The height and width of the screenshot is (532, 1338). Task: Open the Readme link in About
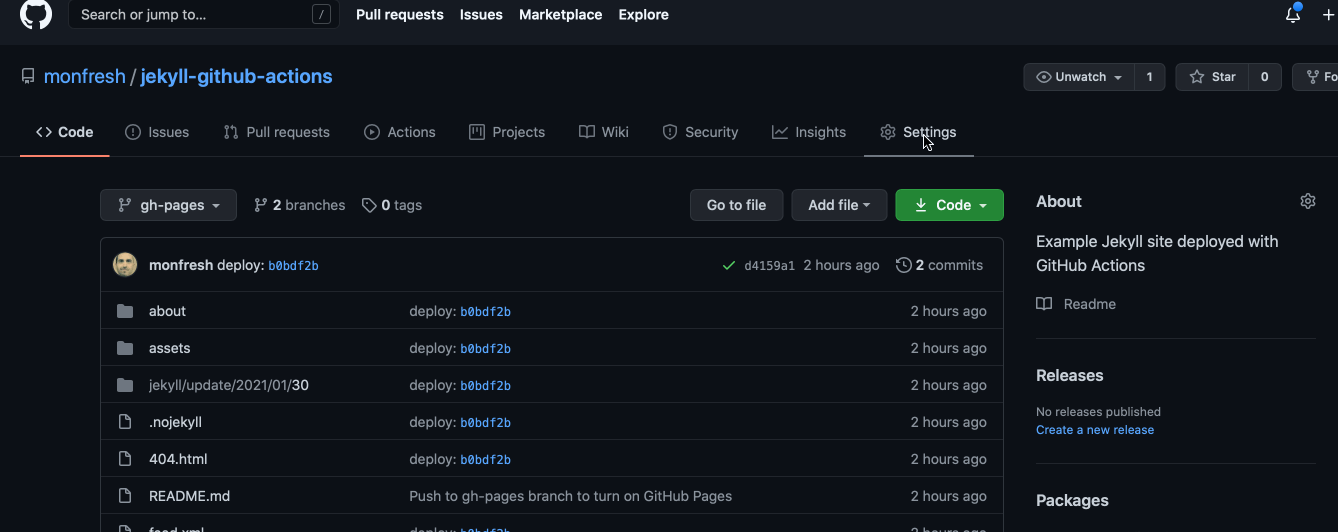[x=1089, y=304]
